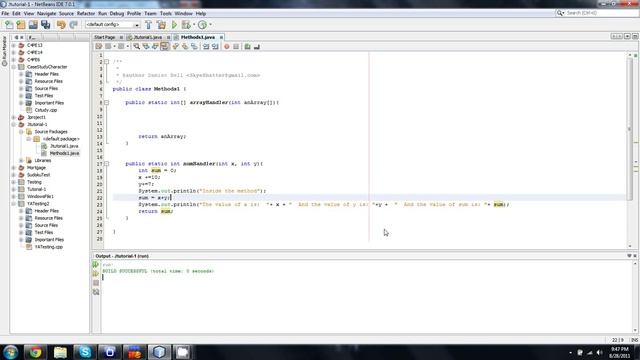This screenshot has width=640, height=360.
Task: Click Find Previous Occurrence editor icon
Action: tap(146, 47)
